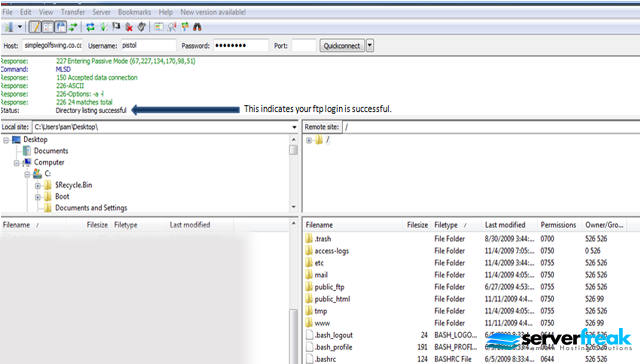Image resolution: width=640 pixels, height=364 pixels.
Task: Search files with the binoculars icon
Action: coord(198,27)
